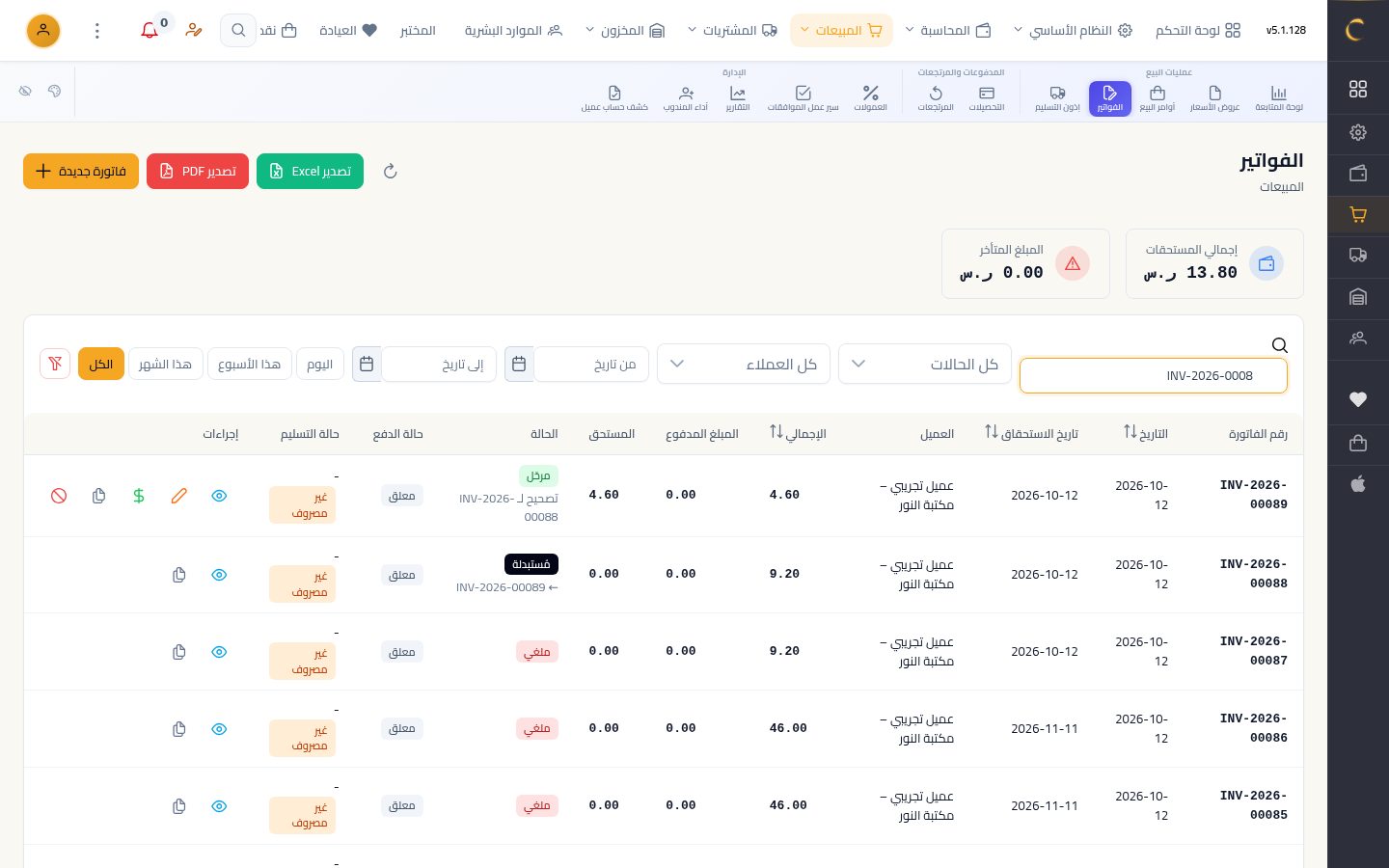Click the من تاريخ from-date field

coord(591,364)
